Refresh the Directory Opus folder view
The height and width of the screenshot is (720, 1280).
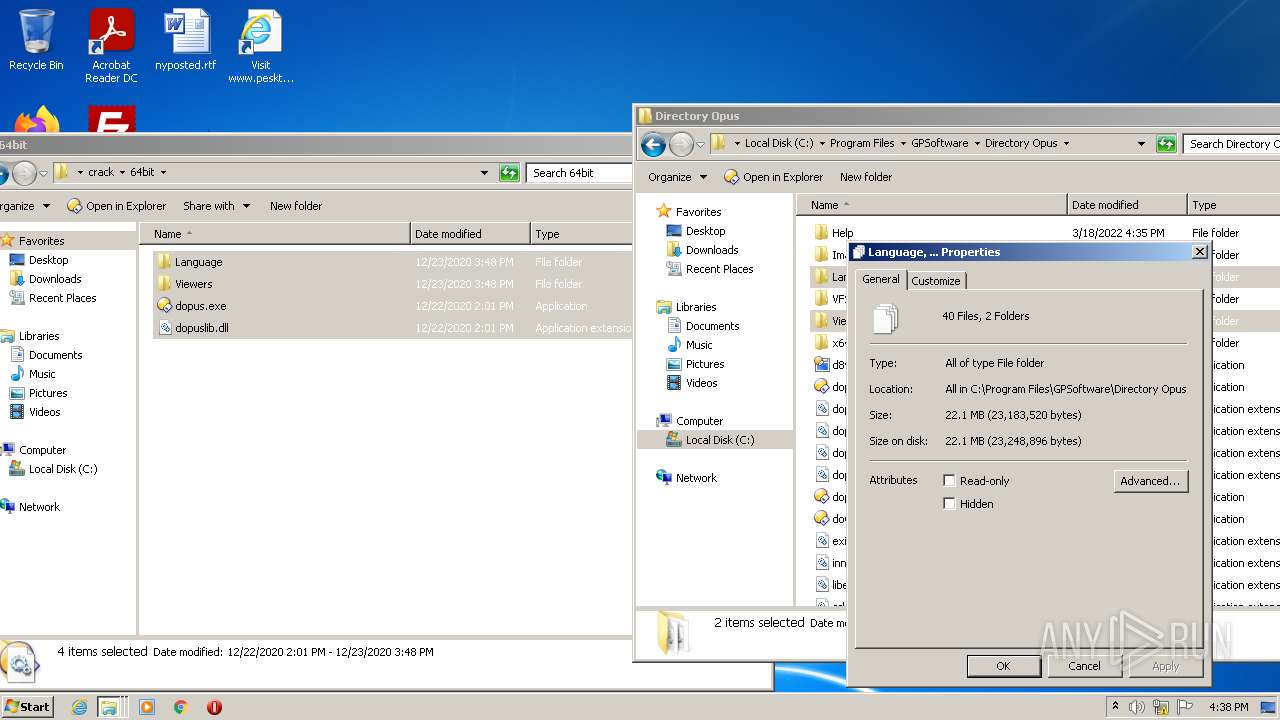tap(1165, 144)
